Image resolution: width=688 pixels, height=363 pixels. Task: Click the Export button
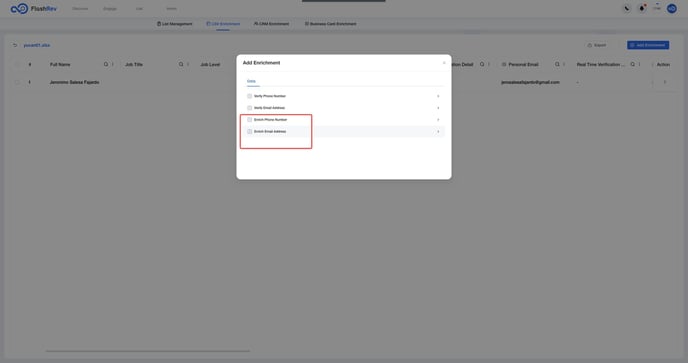(x=597, y=45)
